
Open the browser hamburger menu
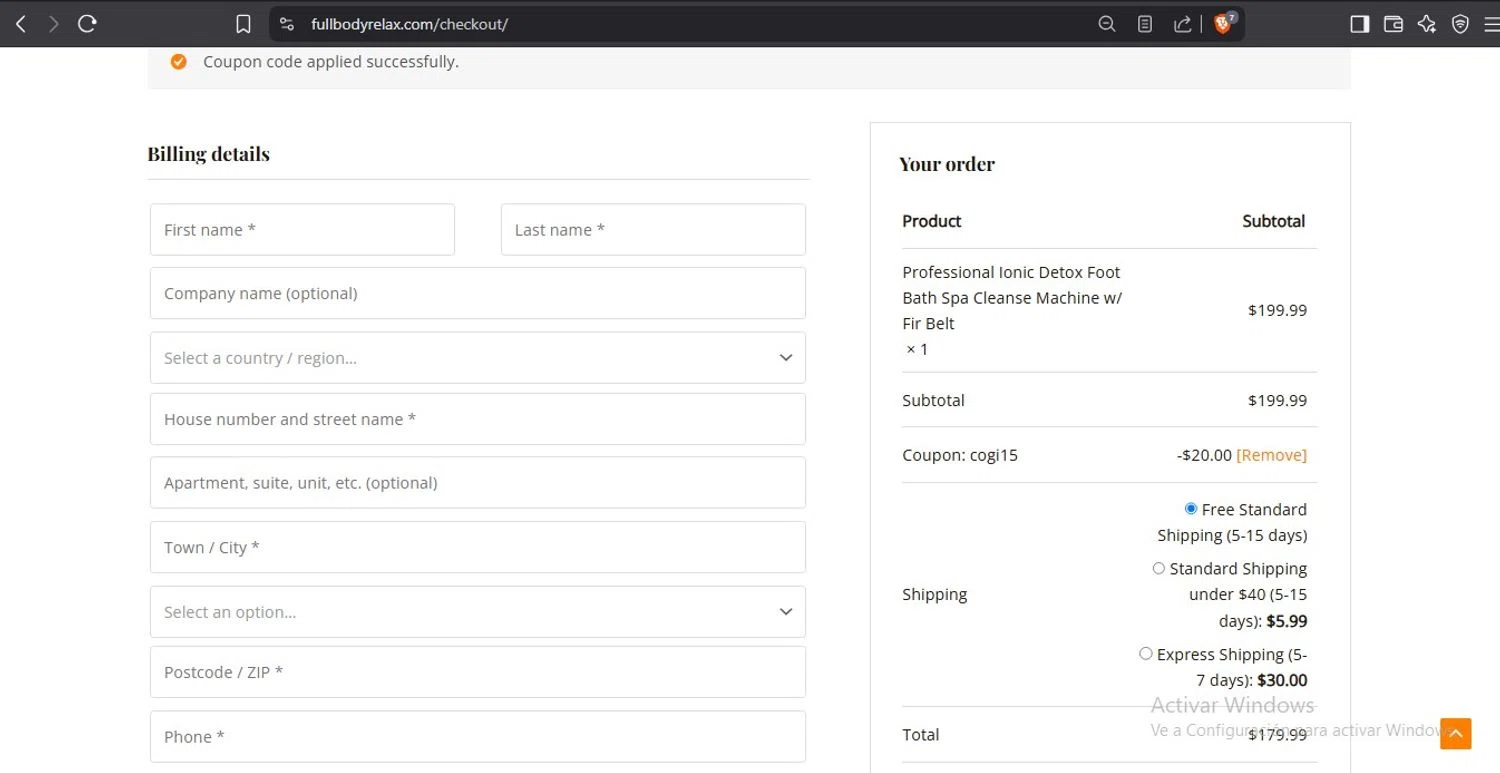point(1491,24)
